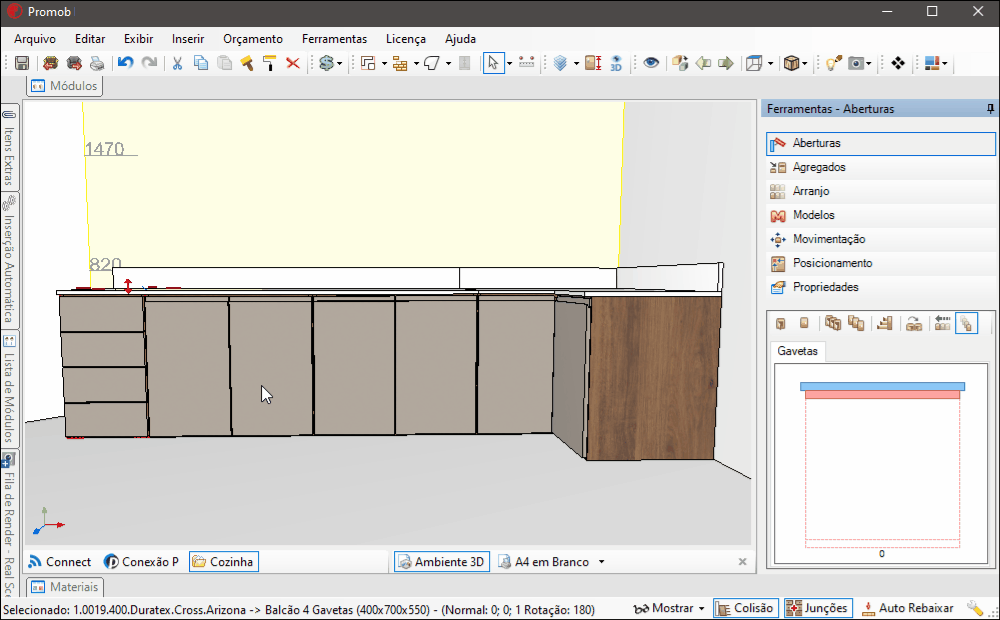The height and width of the screenshot is (620, 1000).
Task: Click the stacked layers icon
Action: (561, 63)
